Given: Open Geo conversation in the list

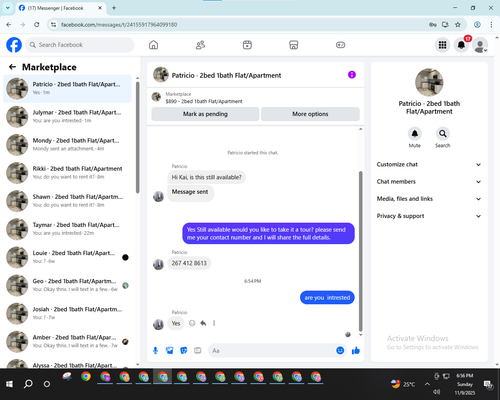Looking at the screenshot, I should click(x=67, y=285).
